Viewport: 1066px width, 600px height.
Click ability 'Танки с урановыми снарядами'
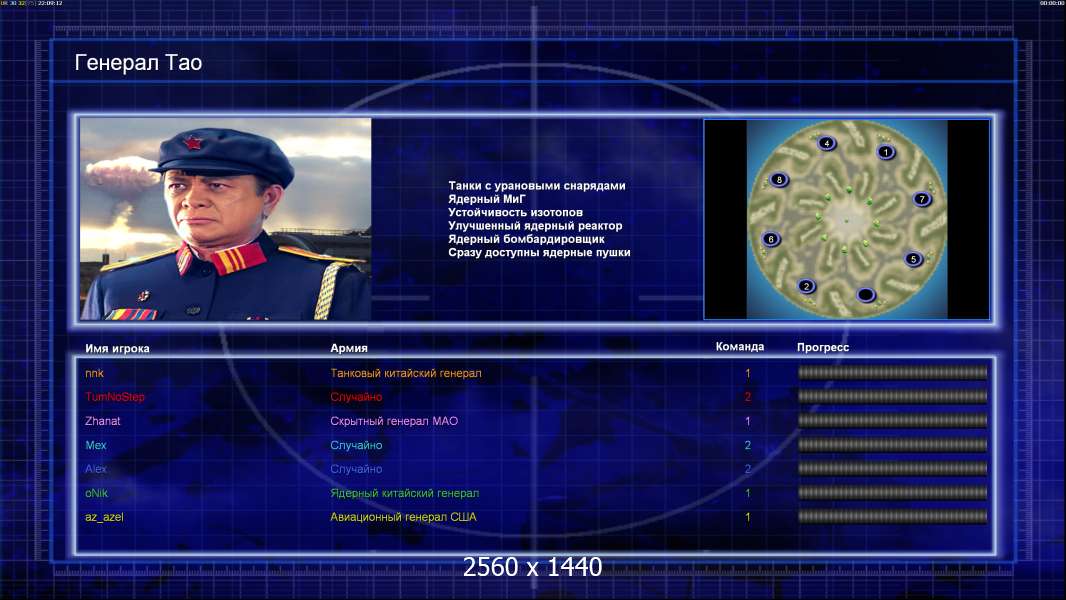pos(537,186)
